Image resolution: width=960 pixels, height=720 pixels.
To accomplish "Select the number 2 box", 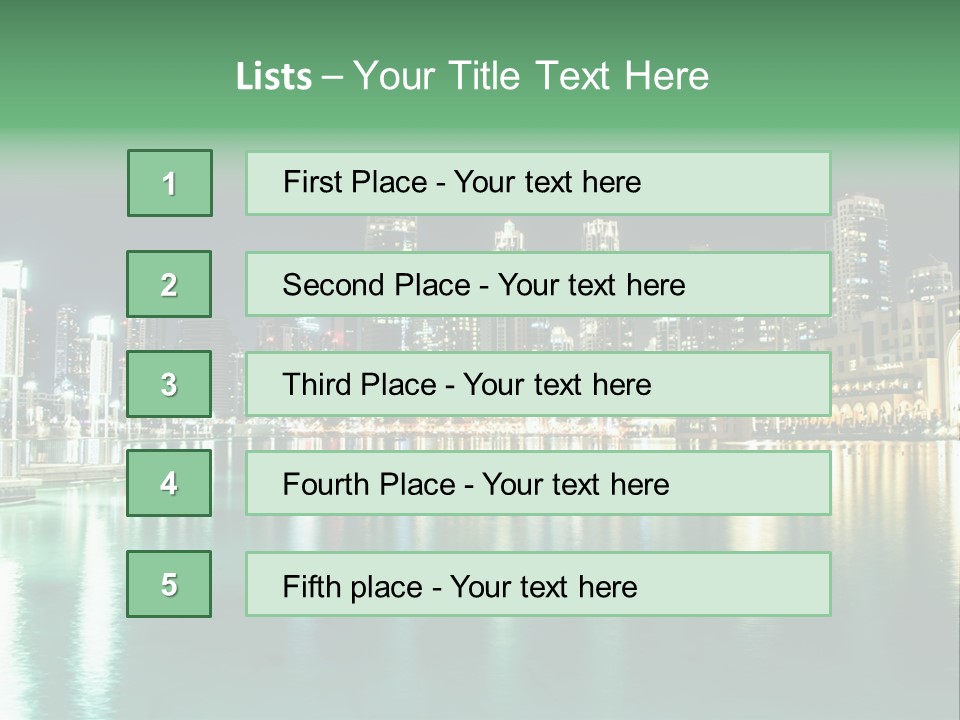I will [169, 284].
